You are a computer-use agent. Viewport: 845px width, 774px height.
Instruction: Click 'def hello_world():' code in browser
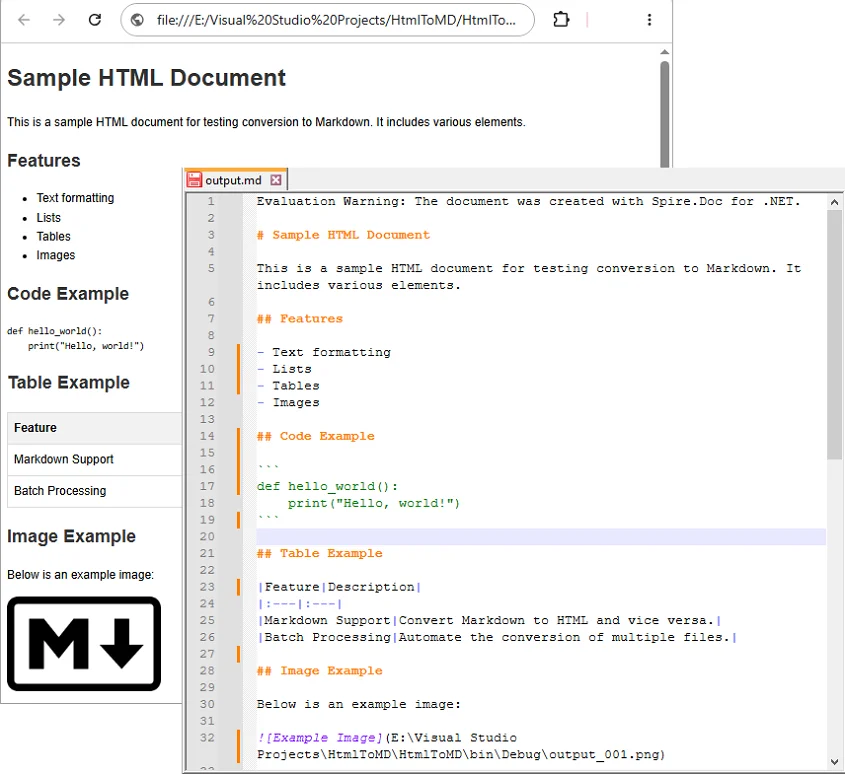click(54, 331)
